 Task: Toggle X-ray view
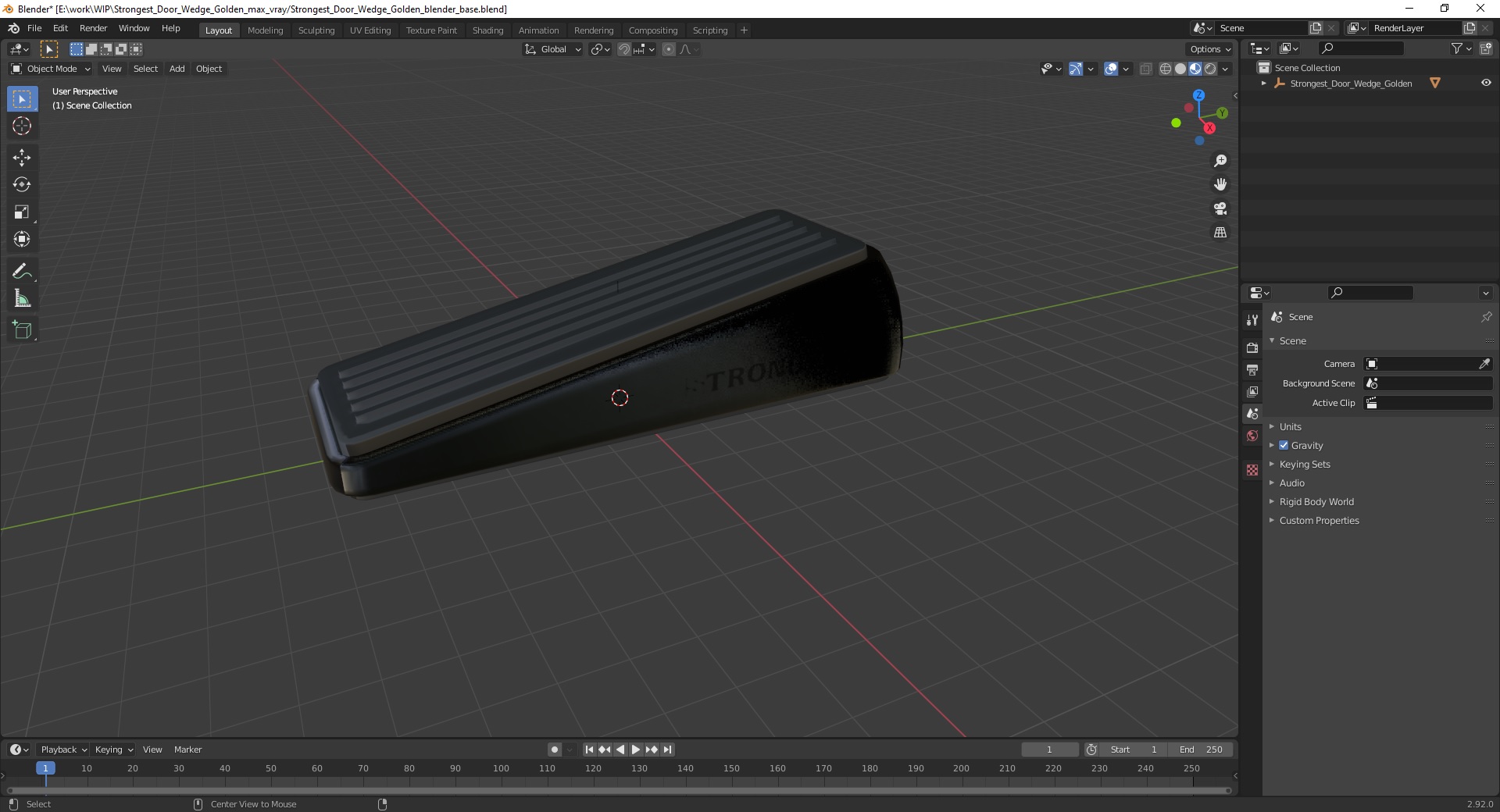[x=1146, y=69]
